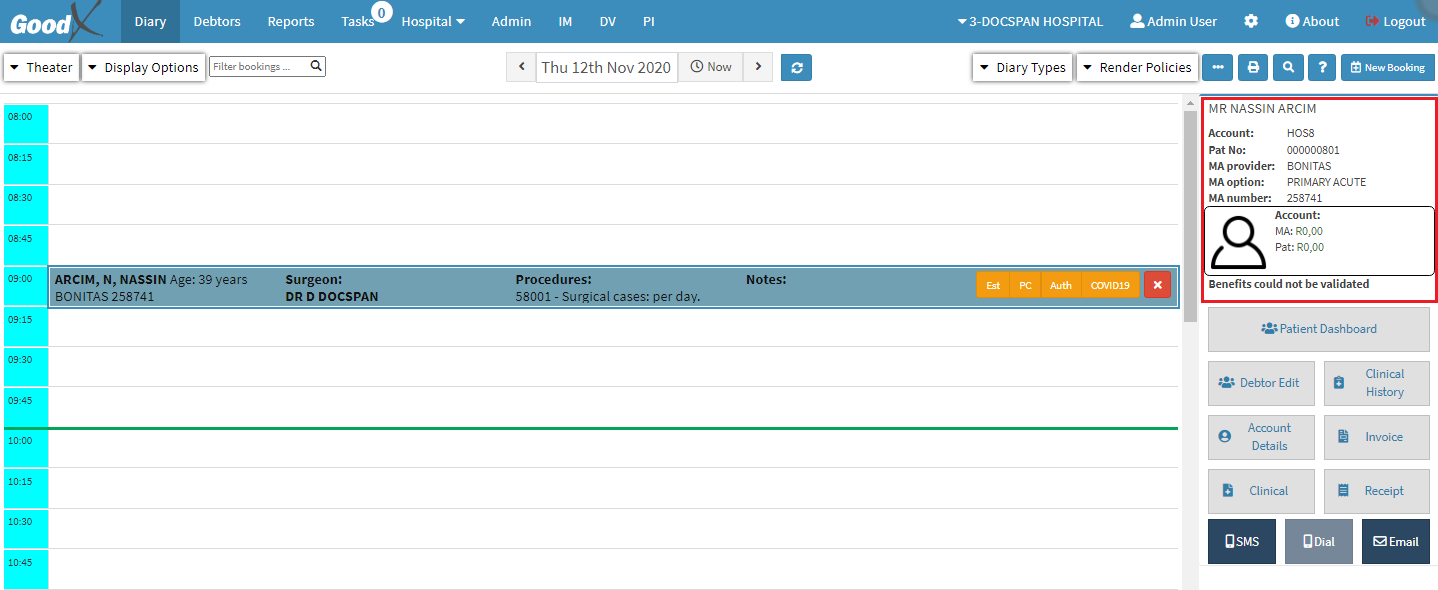The image size is (1438, 590).
Task: Open Receipt screen
Action: (x=1376, y=491)
